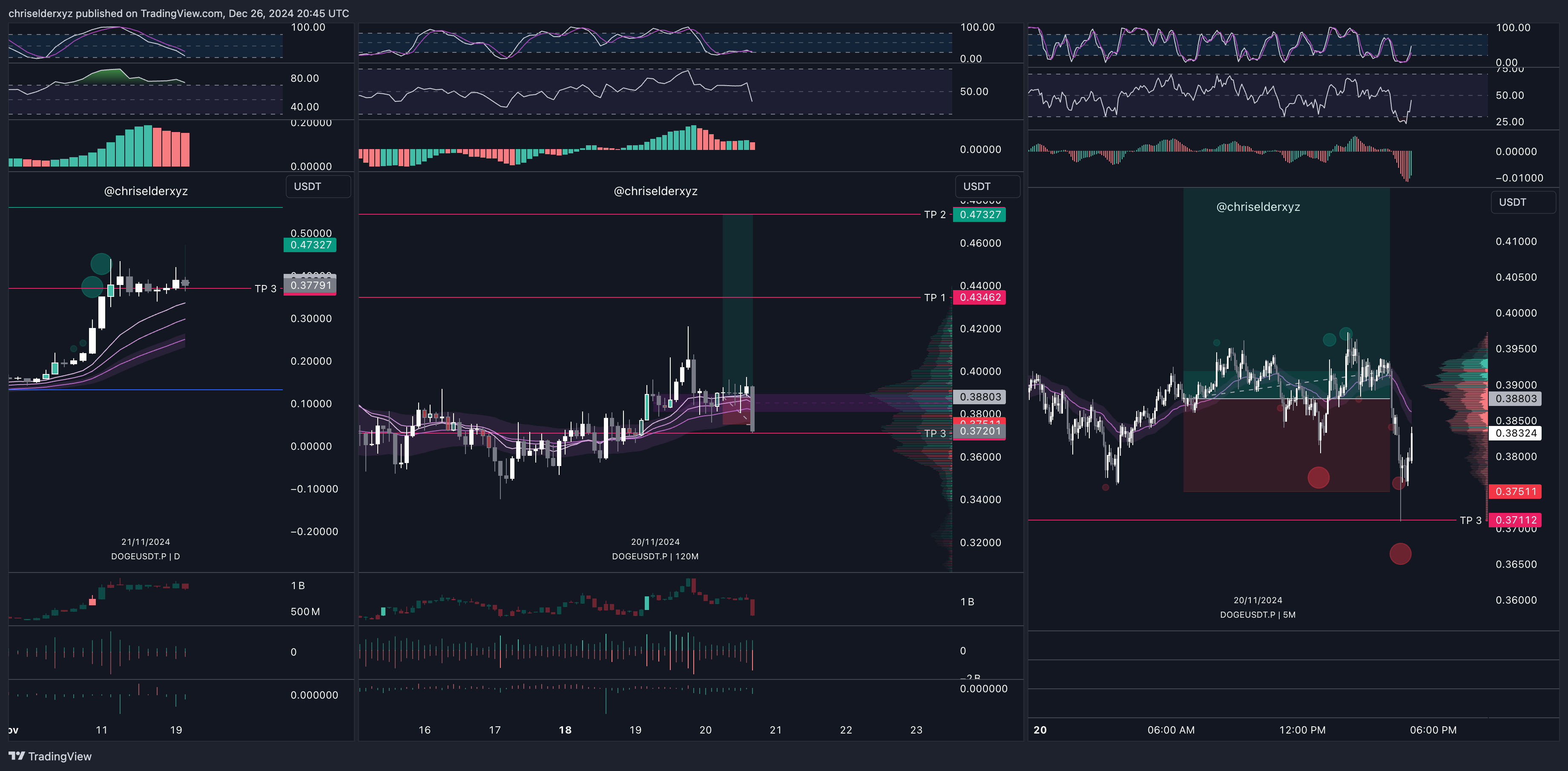
Task: Click the red 0.37511 price label
Action: 1516,492
